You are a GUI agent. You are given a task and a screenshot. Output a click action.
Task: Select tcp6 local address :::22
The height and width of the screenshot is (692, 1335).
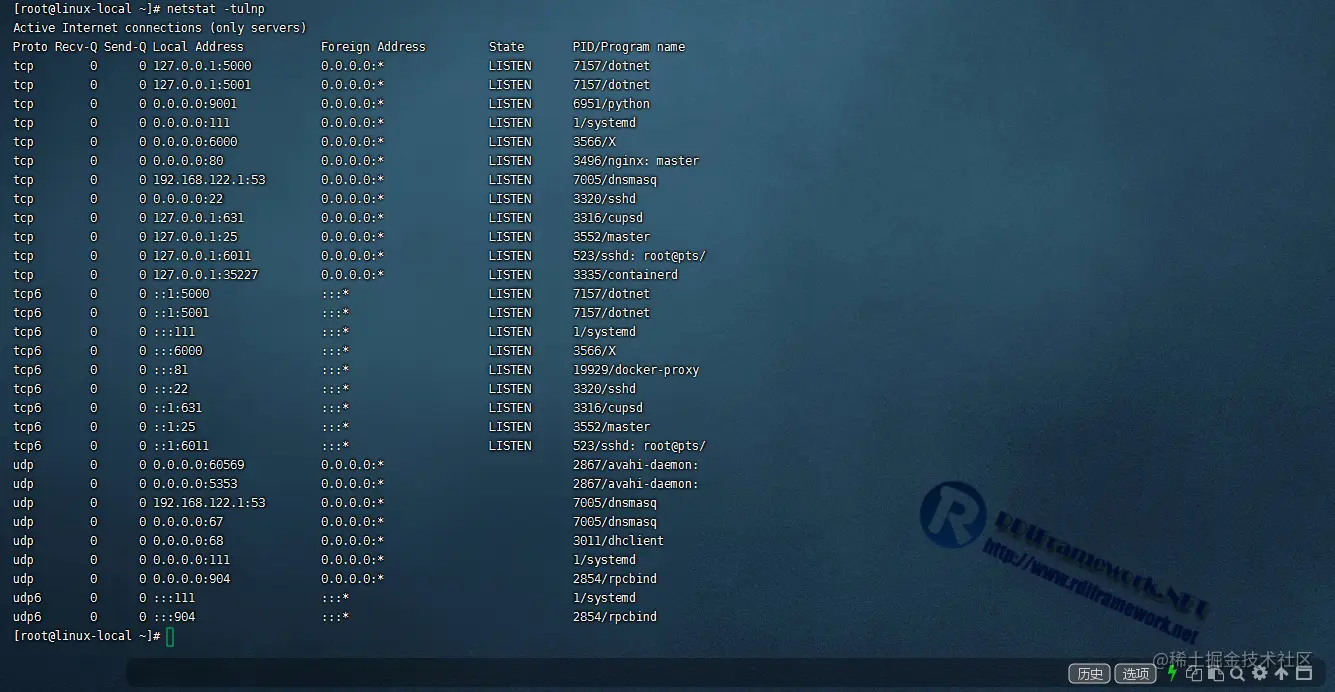click(x=171, y=389)
